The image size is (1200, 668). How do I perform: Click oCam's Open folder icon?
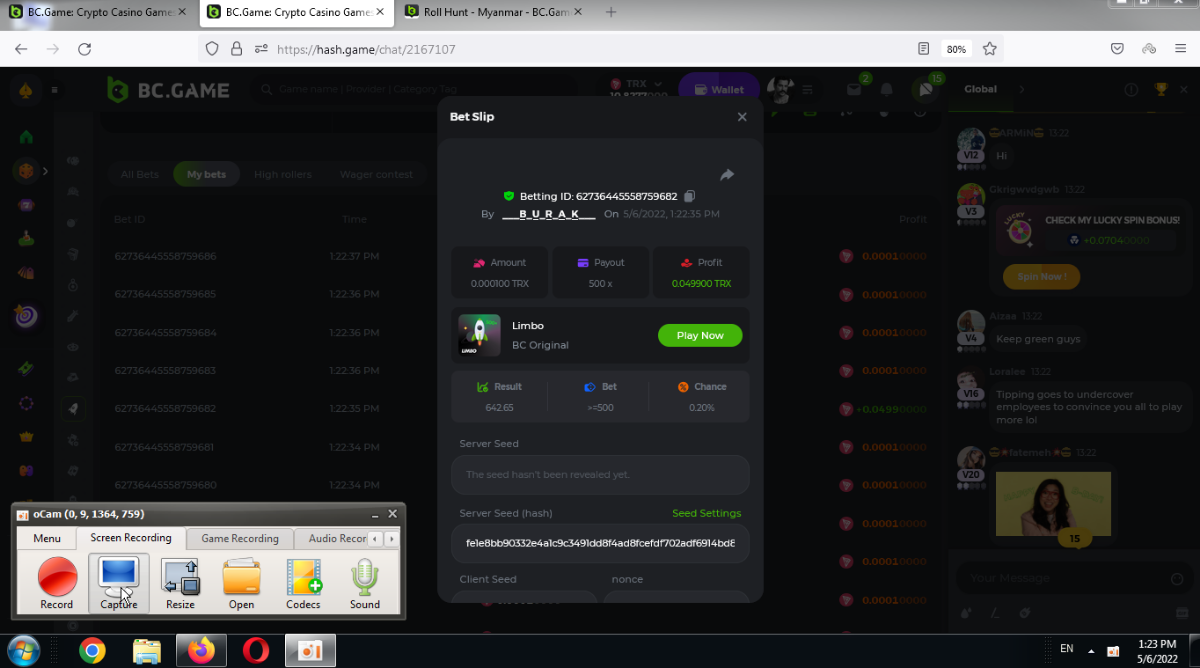click(241, 580)
